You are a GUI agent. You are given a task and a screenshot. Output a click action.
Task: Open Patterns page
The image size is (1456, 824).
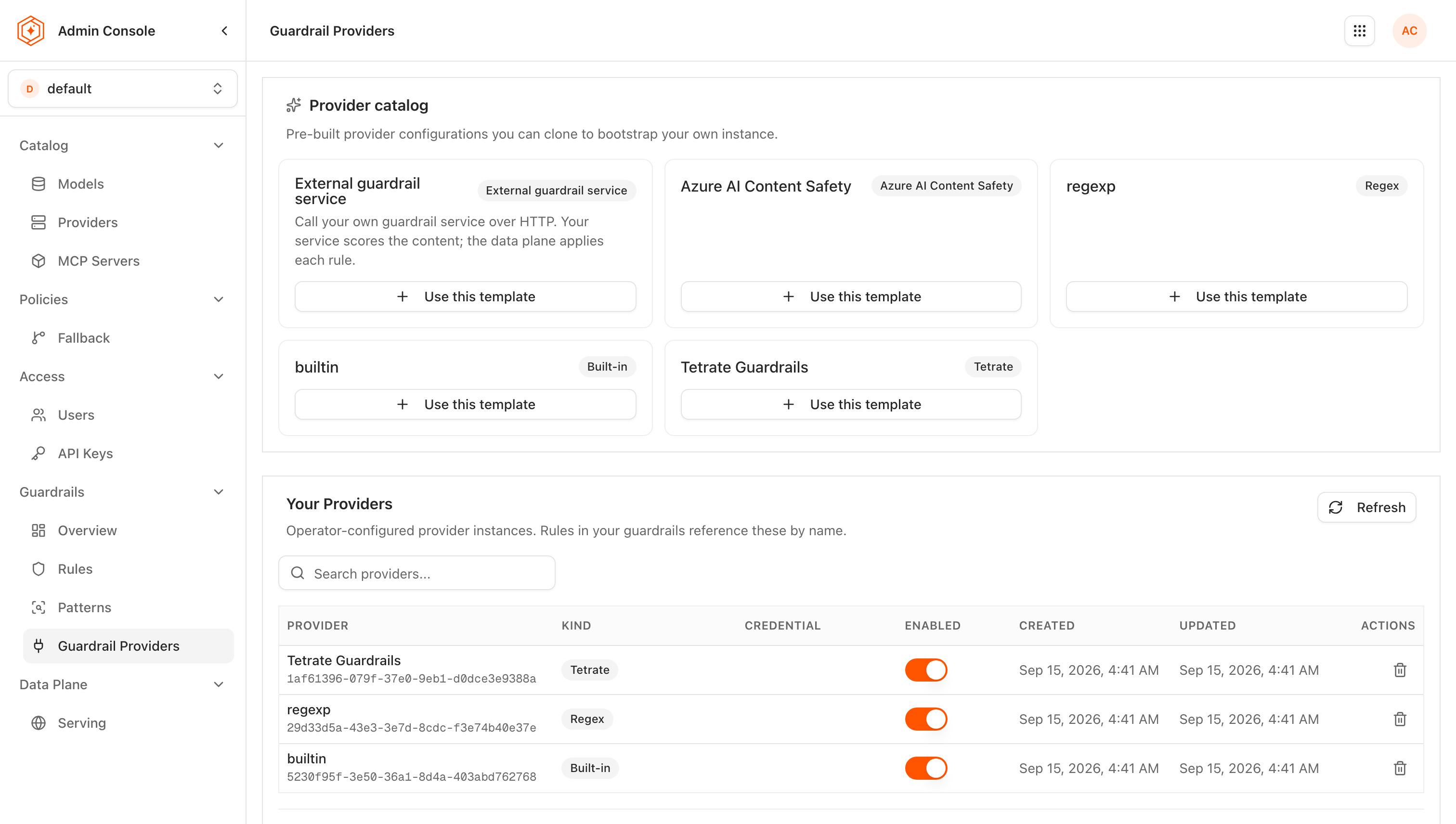tap(128, 607)
